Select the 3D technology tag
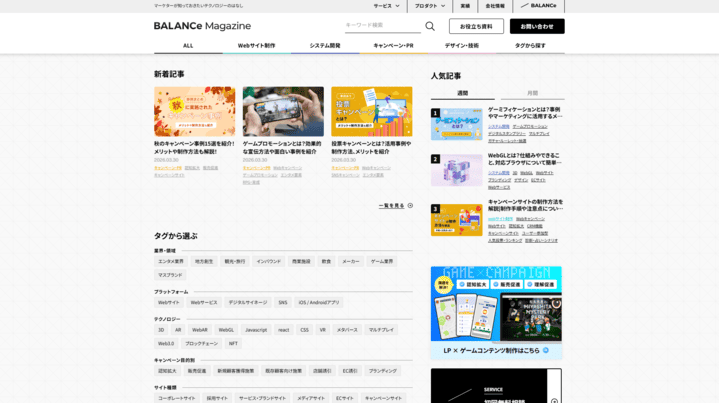719x403 pixels. click(x=161, y=330)
